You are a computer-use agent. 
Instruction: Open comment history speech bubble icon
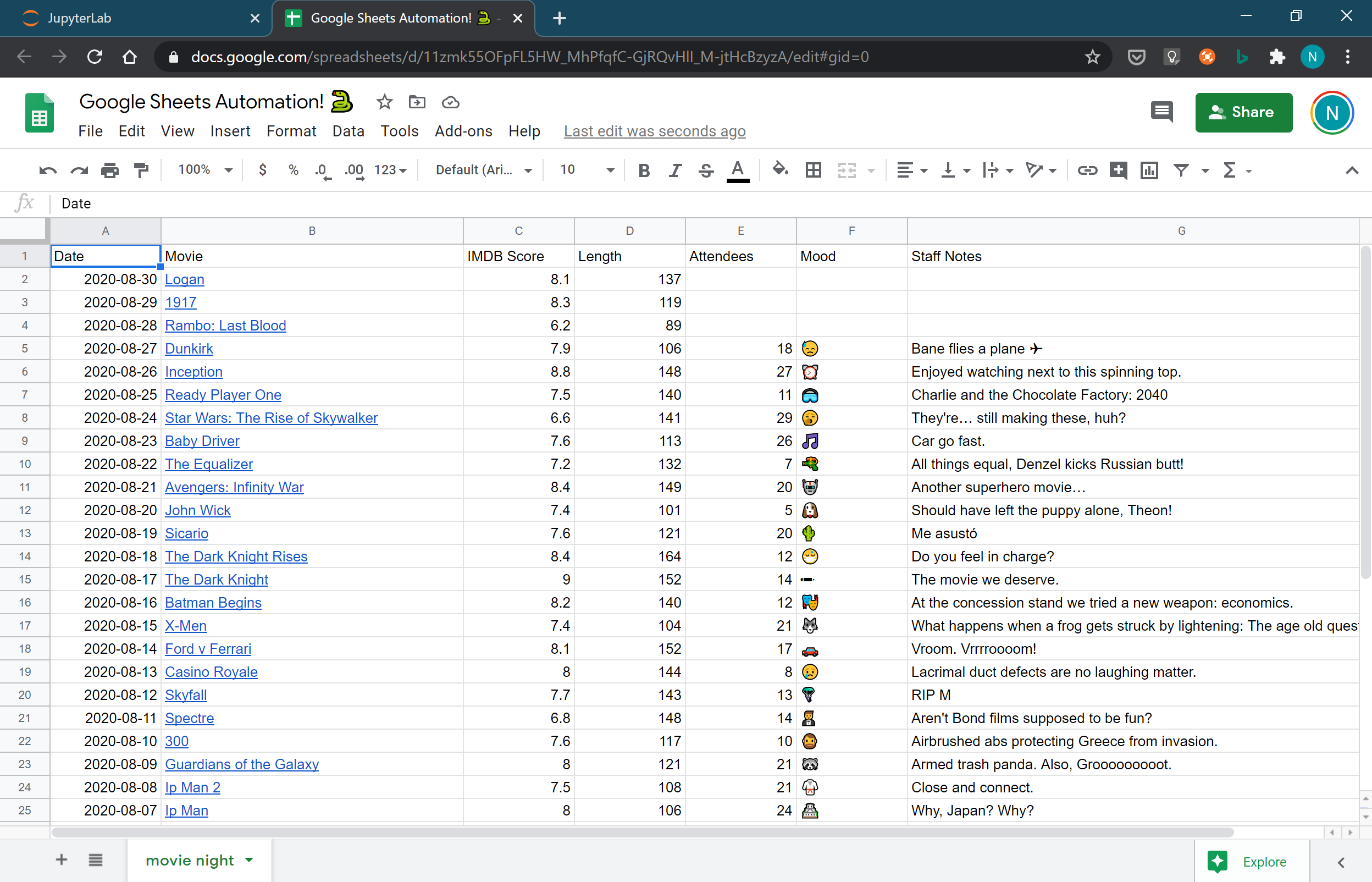(1161, 112)
